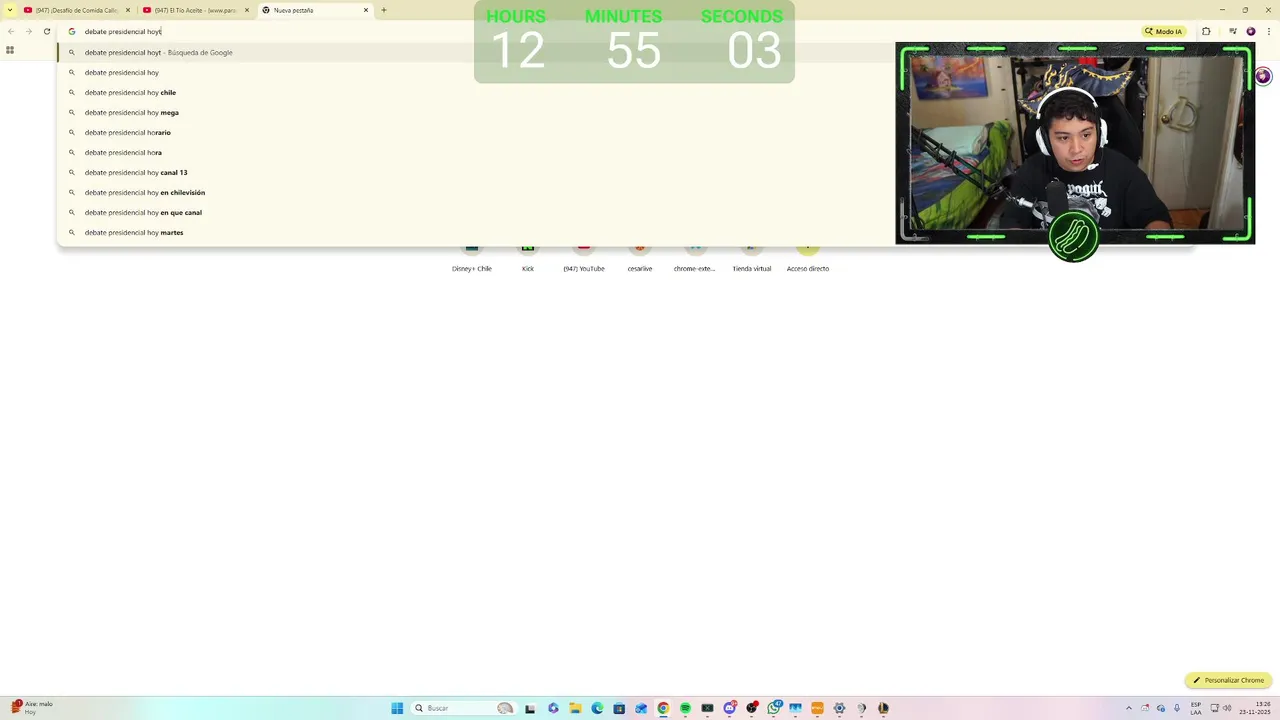Open Microsoft Copilot taskbar icon
The width and height of the screenshot is (1280, 720).
[553, 708]
